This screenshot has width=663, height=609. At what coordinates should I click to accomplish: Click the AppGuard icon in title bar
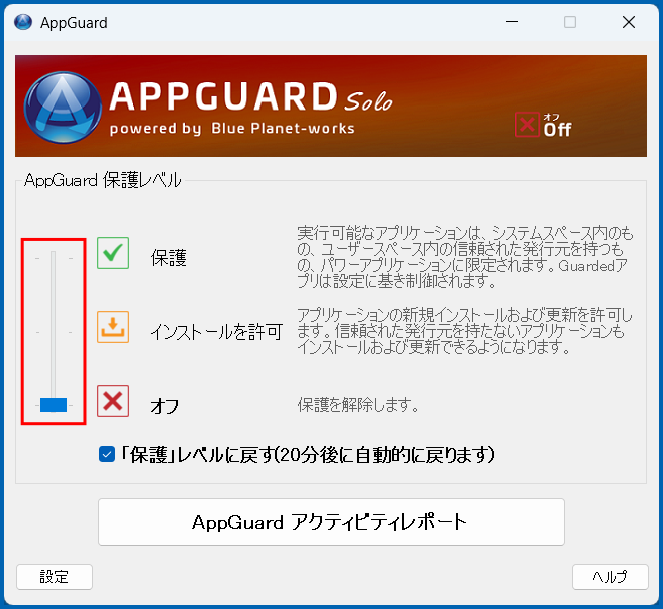[22, 22]
